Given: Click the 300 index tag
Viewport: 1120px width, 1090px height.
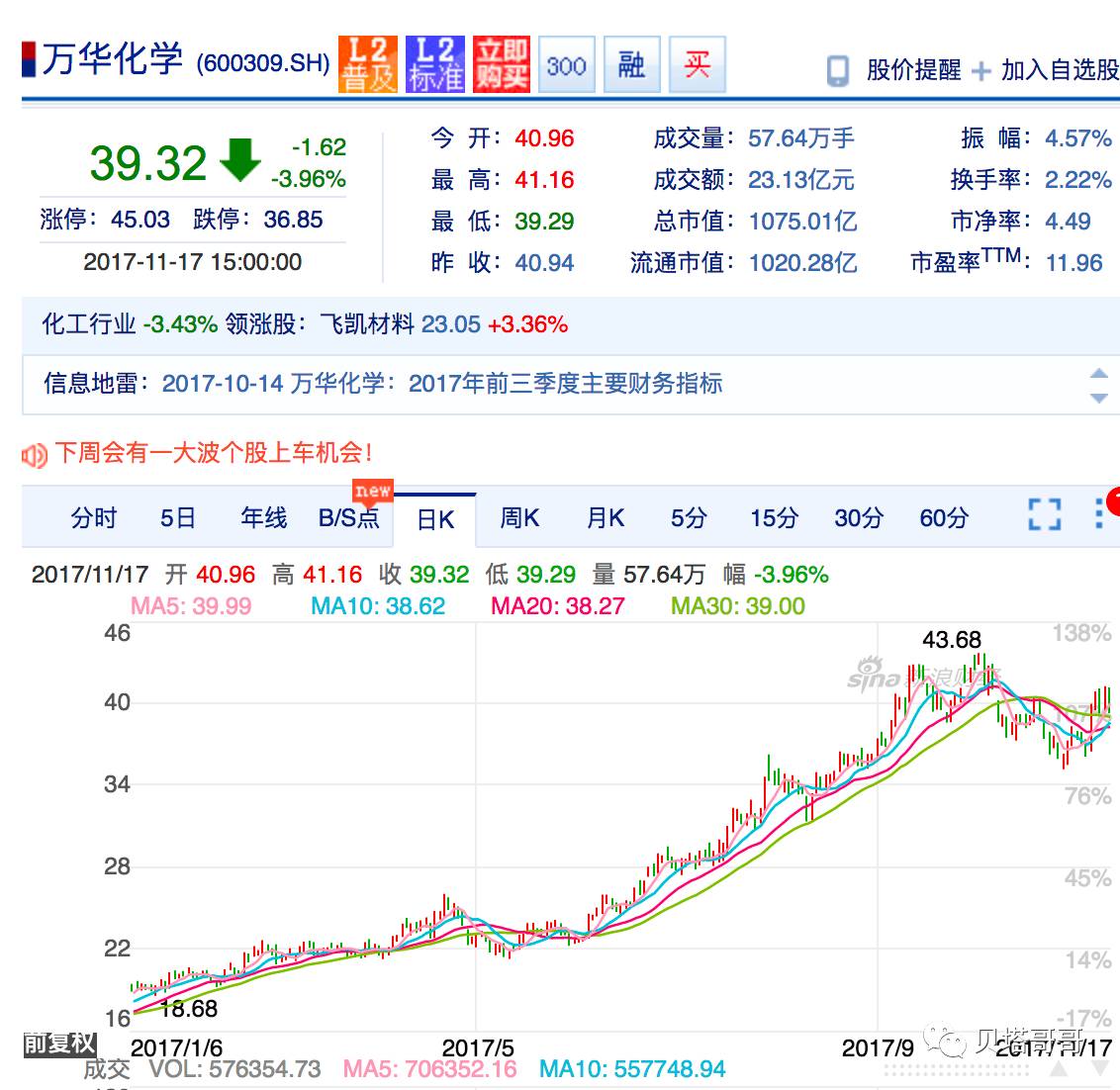Looking at the screenshot, I should (x=566, y=65).
